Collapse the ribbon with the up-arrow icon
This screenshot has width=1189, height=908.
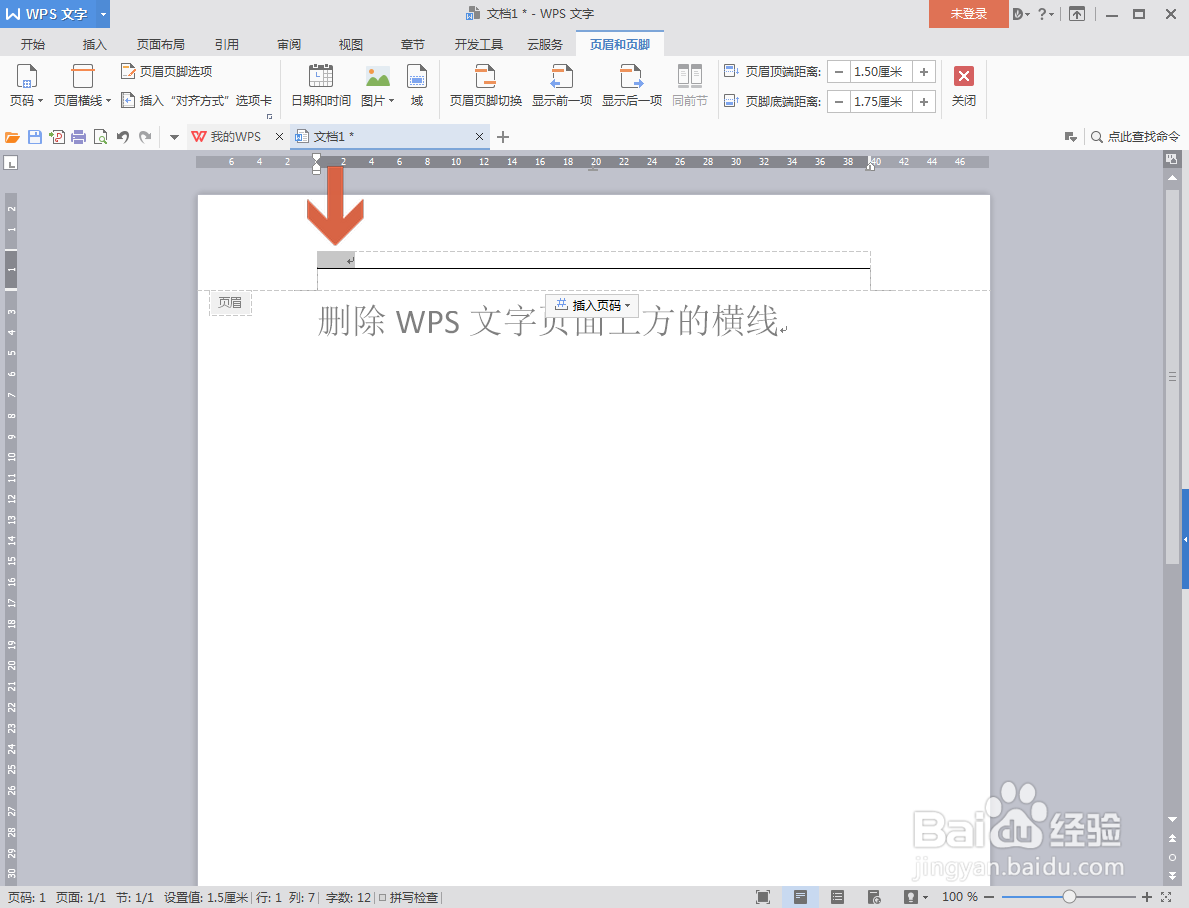tap(1077, 14)
